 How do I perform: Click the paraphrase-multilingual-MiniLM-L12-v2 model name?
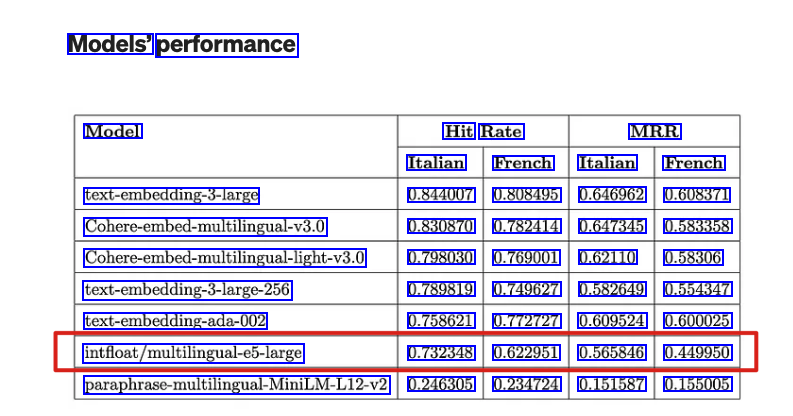[x=236, y=385]
